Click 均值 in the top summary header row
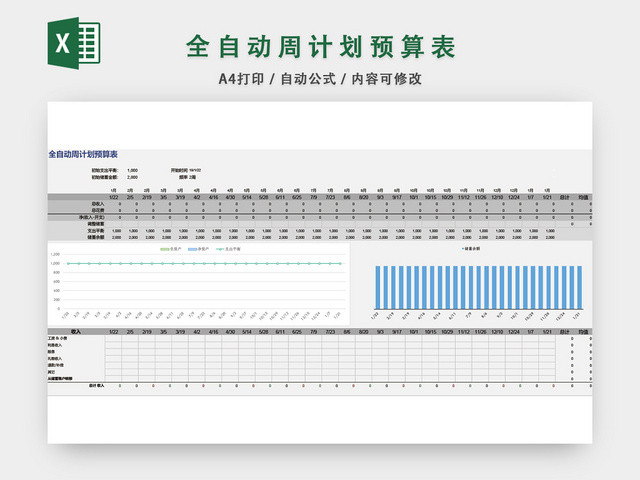The image size is (640, 480). point(583,197)
